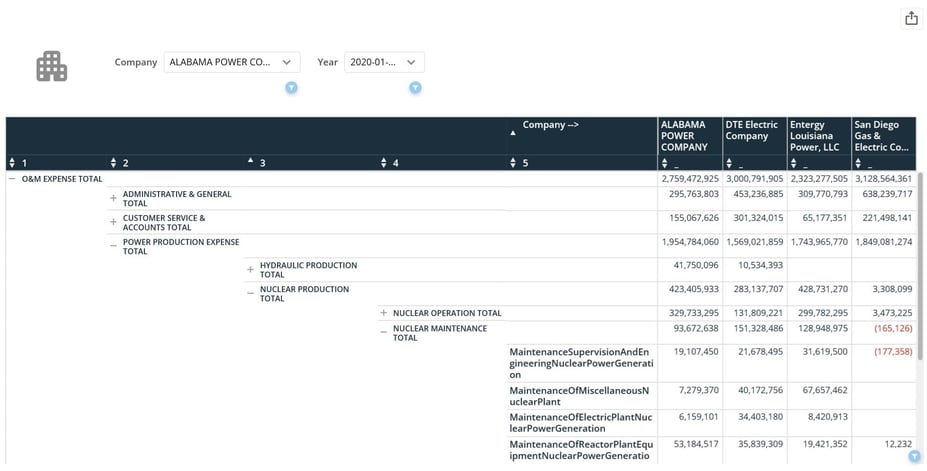
Task: Click value 423,405,933 in Nuclear Production row
Action: click(x=696, y=289)
